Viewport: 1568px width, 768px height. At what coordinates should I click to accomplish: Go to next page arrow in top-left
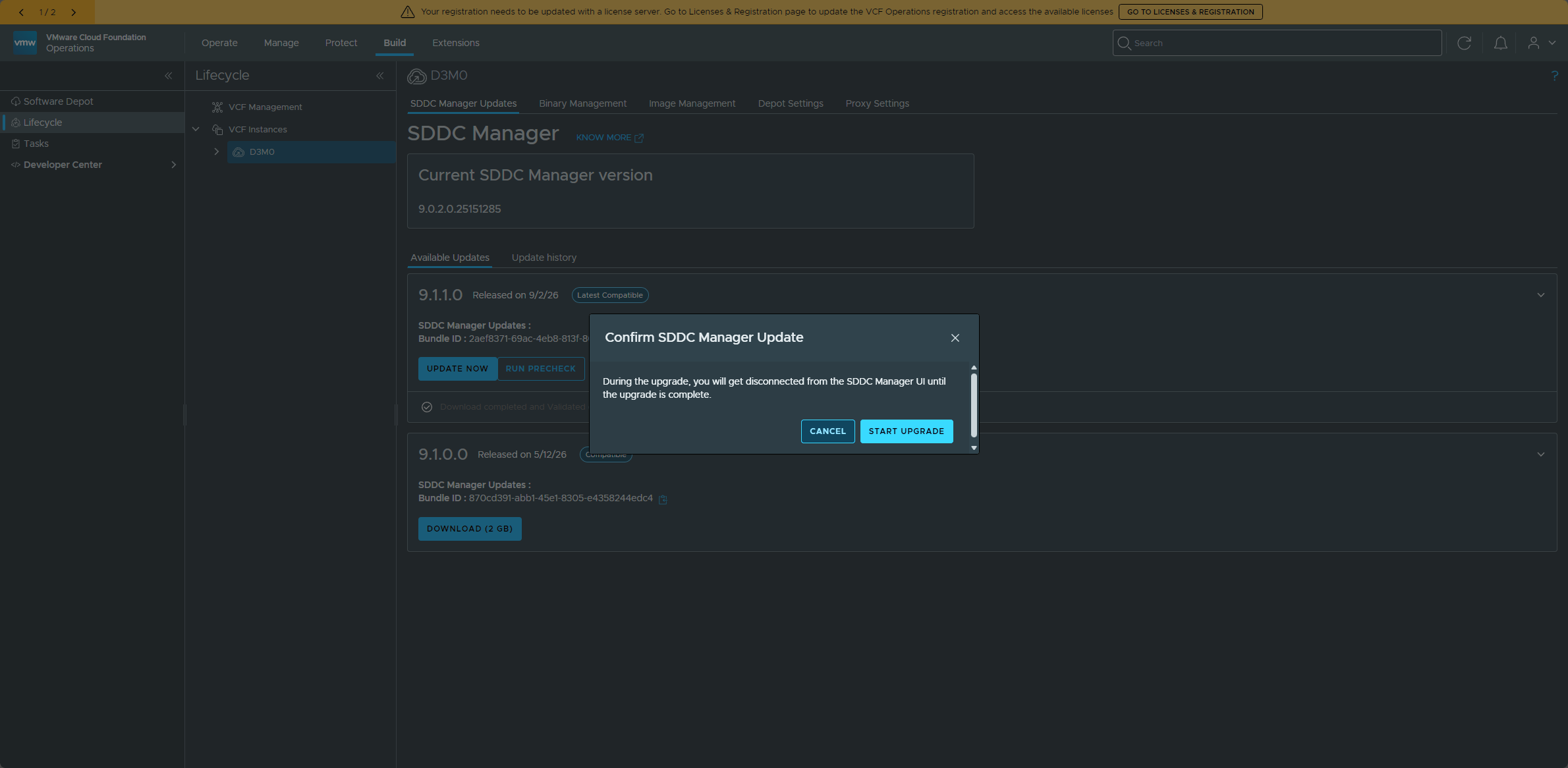(73, 12)
